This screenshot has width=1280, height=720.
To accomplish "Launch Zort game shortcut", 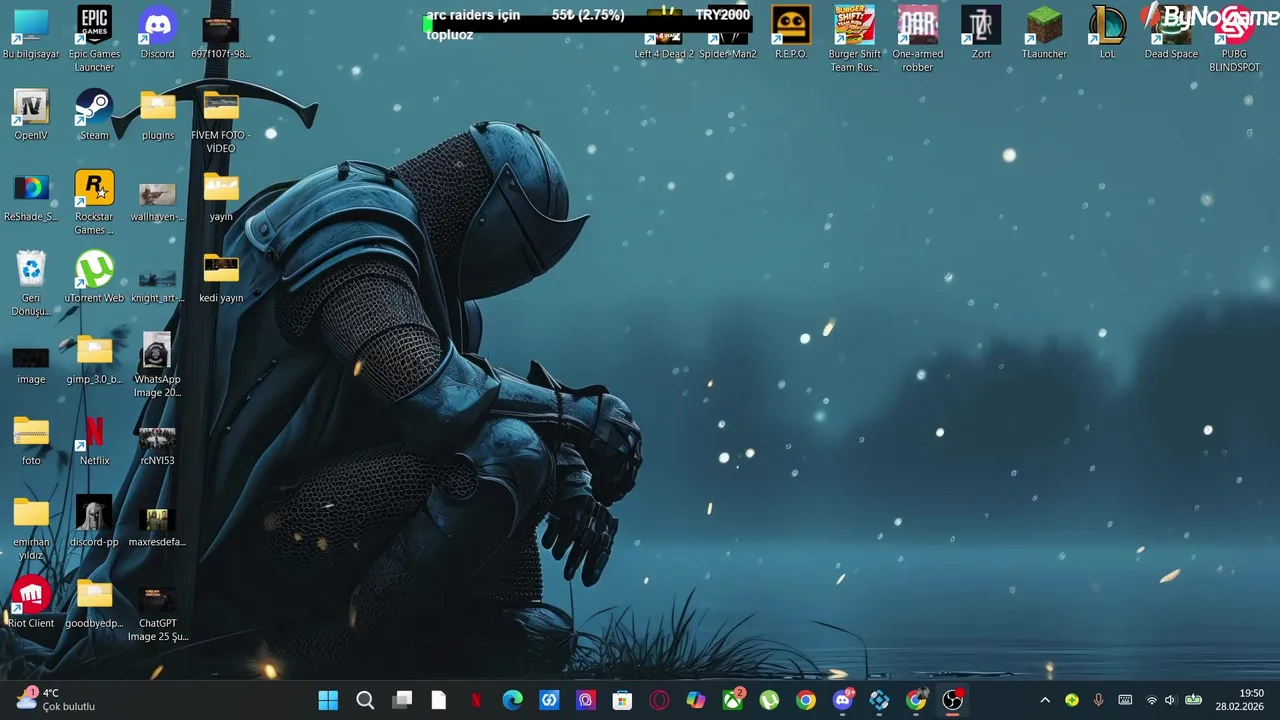I will 981,33.
